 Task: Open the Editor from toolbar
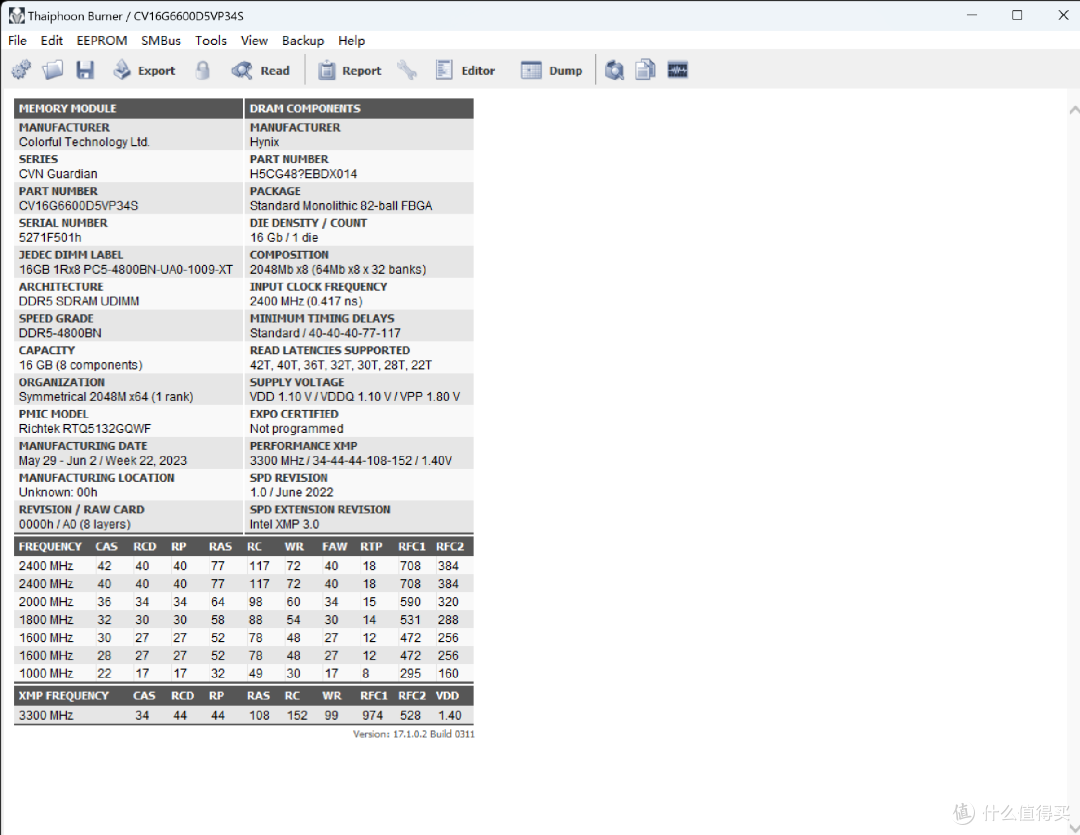point(465,70)
